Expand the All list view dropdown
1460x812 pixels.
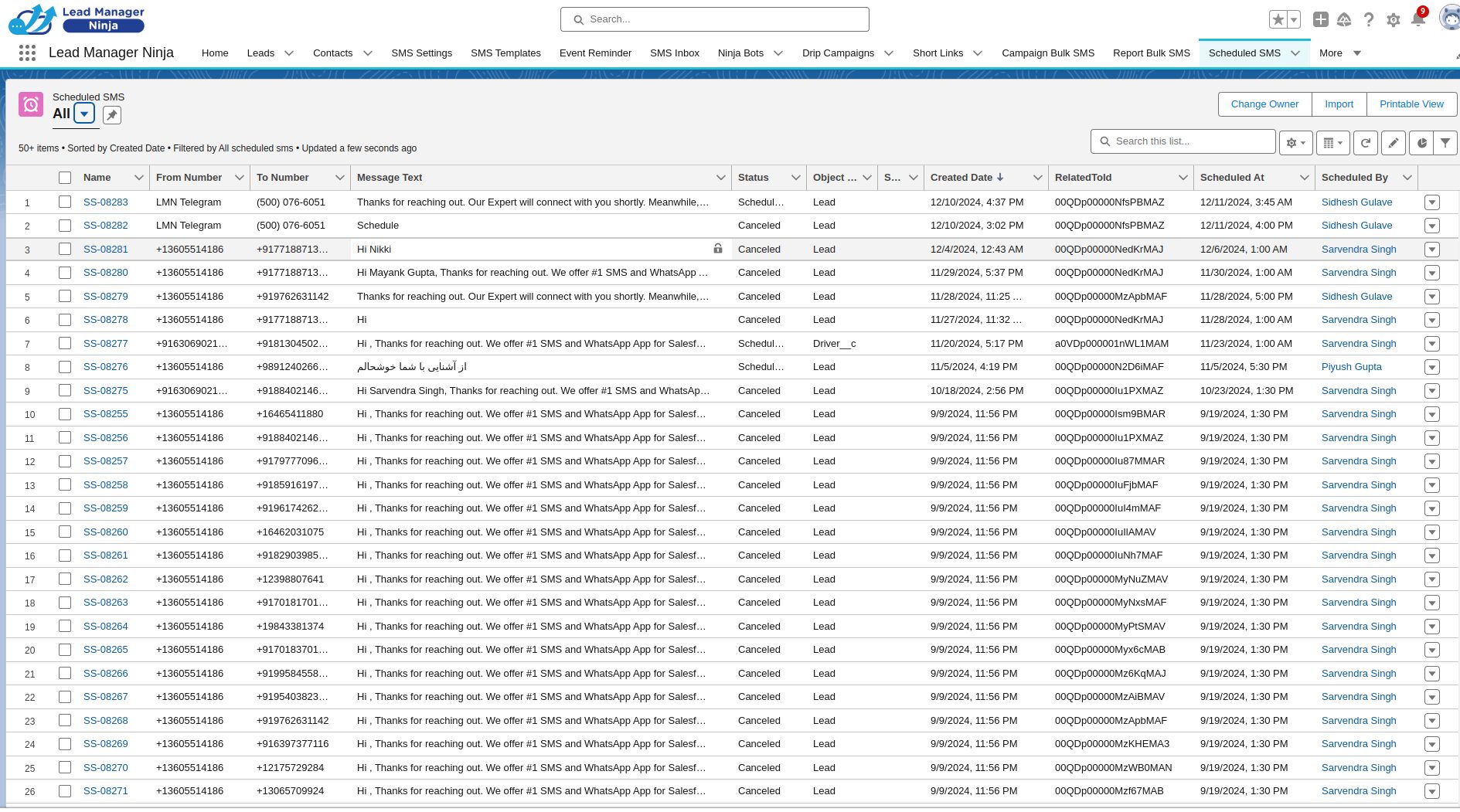(x=84, y=114)
